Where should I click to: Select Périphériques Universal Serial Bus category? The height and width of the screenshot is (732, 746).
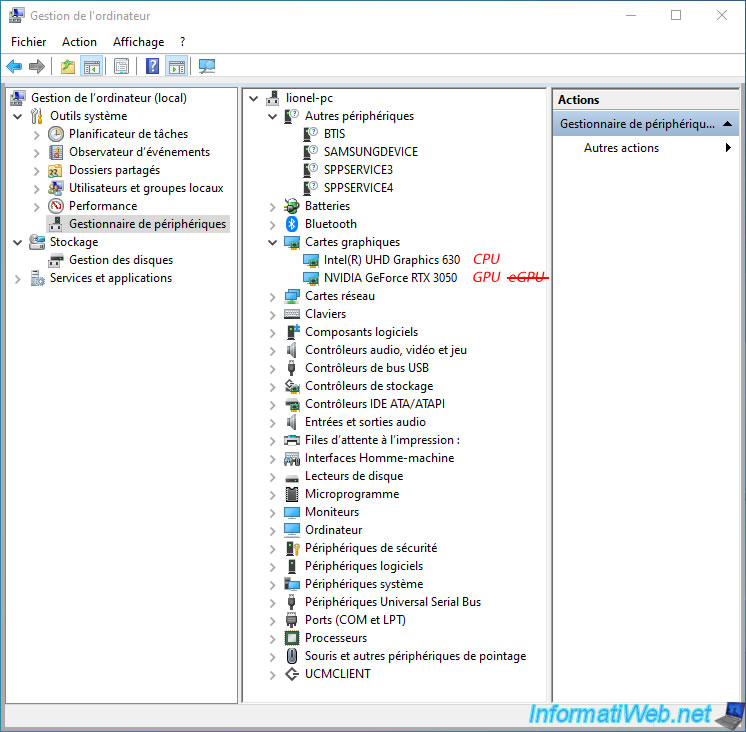pos(393,602)
